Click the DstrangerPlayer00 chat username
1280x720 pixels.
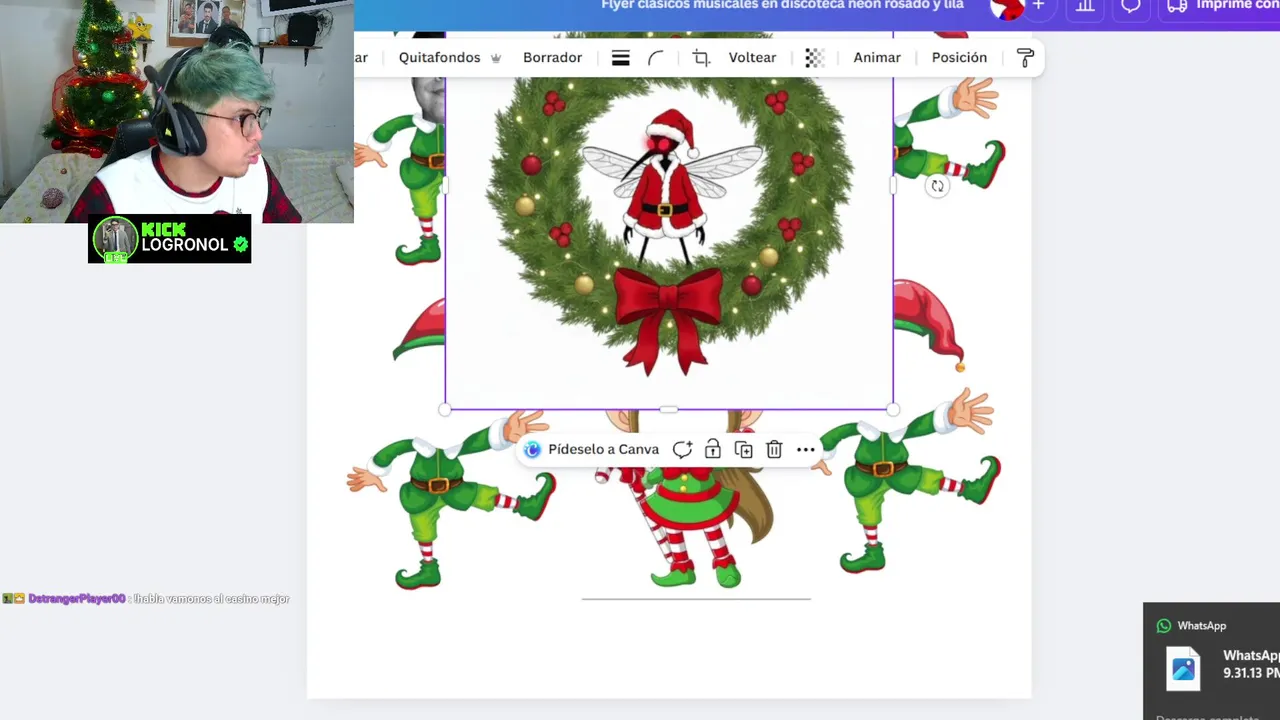pos(77,599)
